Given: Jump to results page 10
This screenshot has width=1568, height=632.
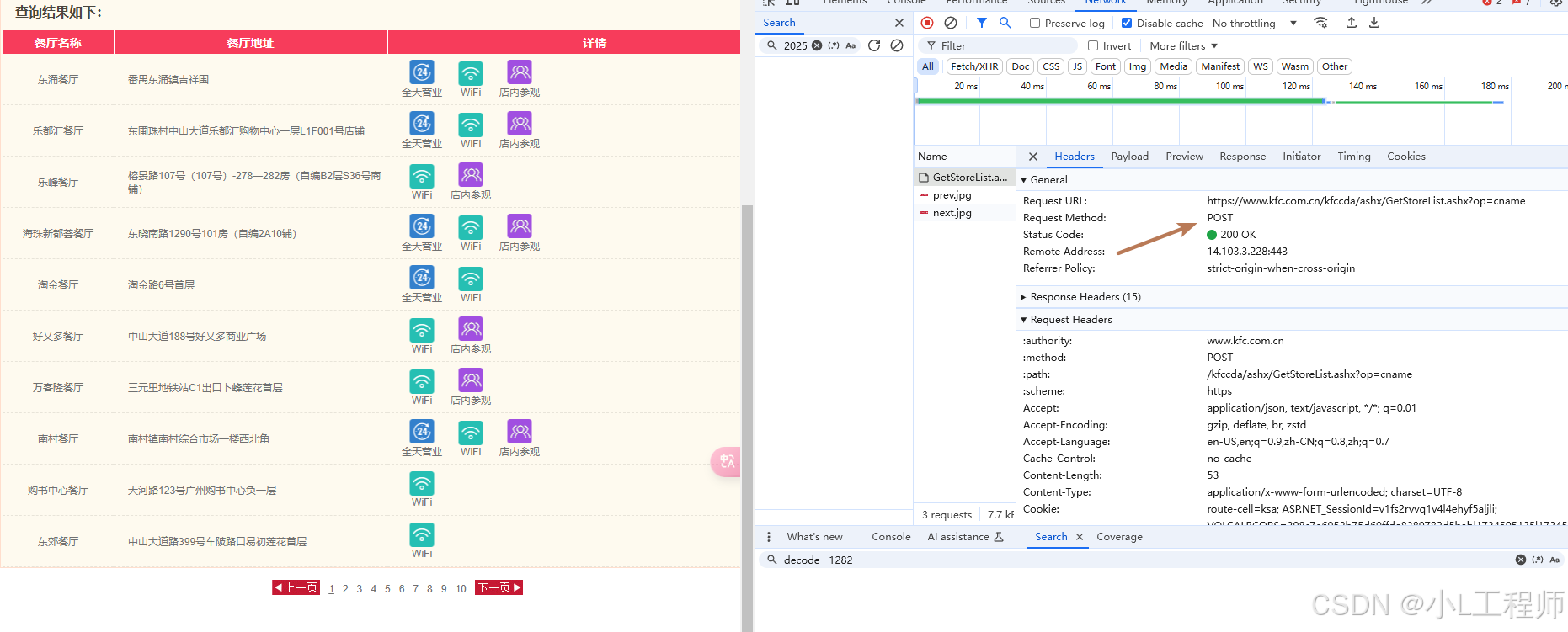Looking at the screenshot, I should pyautogui.click(x=461, y=589).
